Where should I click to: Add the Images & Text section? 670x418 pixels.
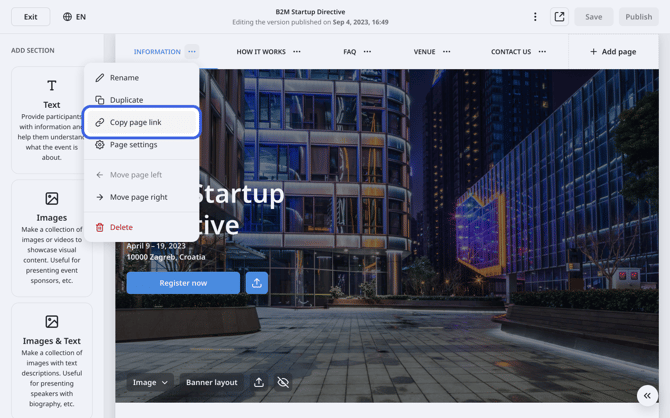52,361
